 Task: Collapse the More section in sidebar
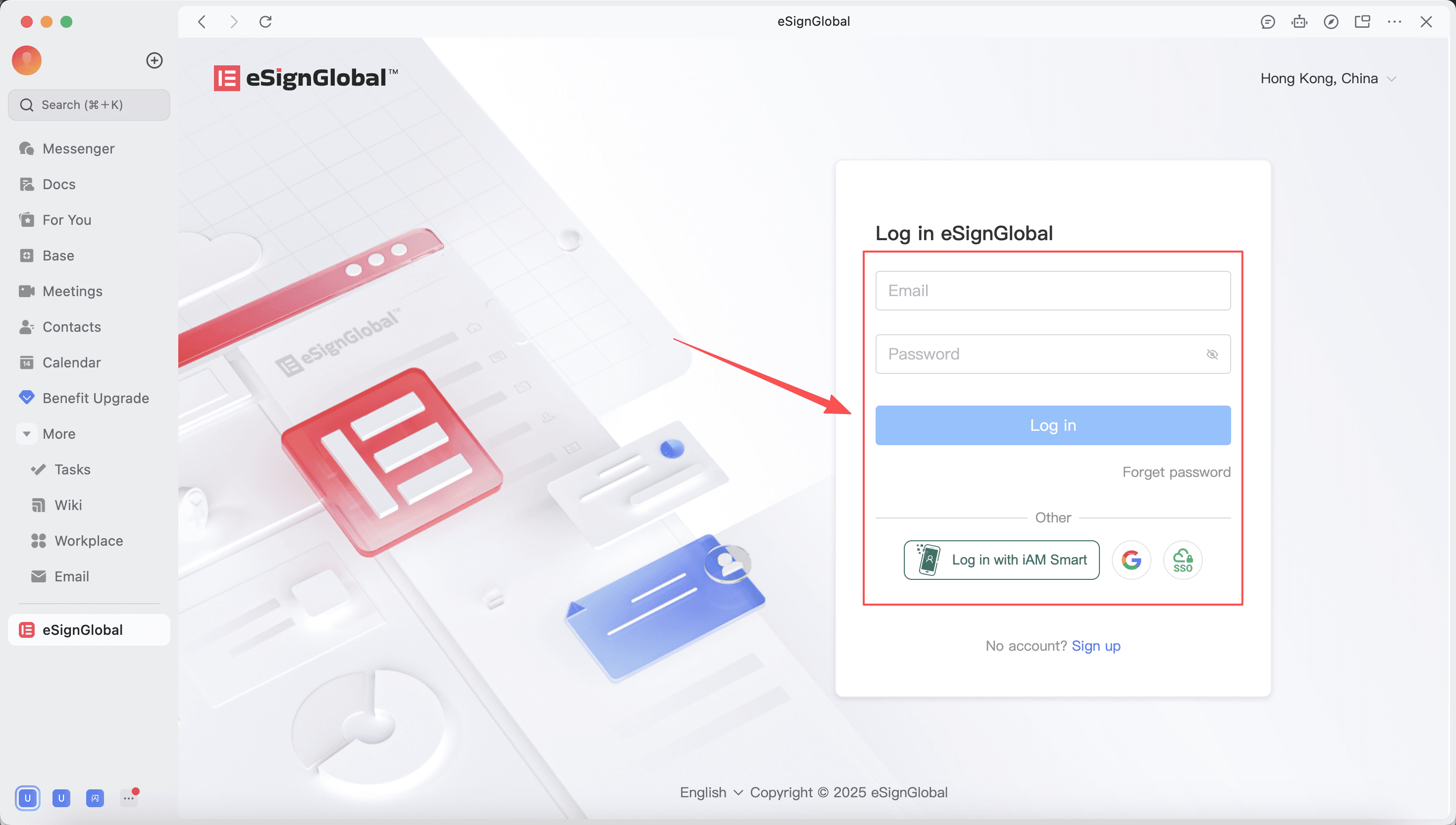click(27, 433)
